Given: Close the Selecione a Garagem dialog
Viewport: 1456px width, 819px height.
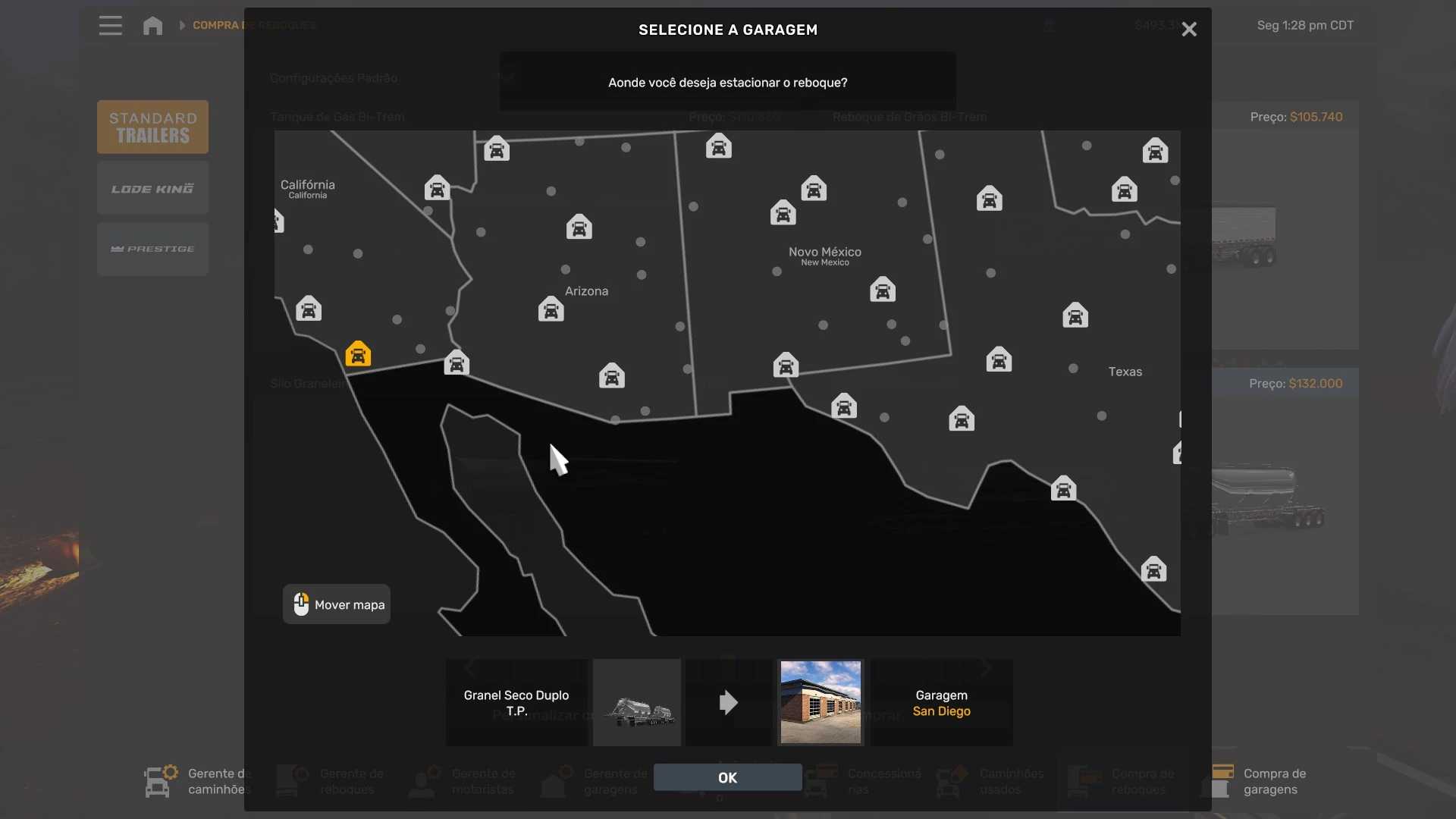Looking at the screenshot, I should pos(1188,30).
